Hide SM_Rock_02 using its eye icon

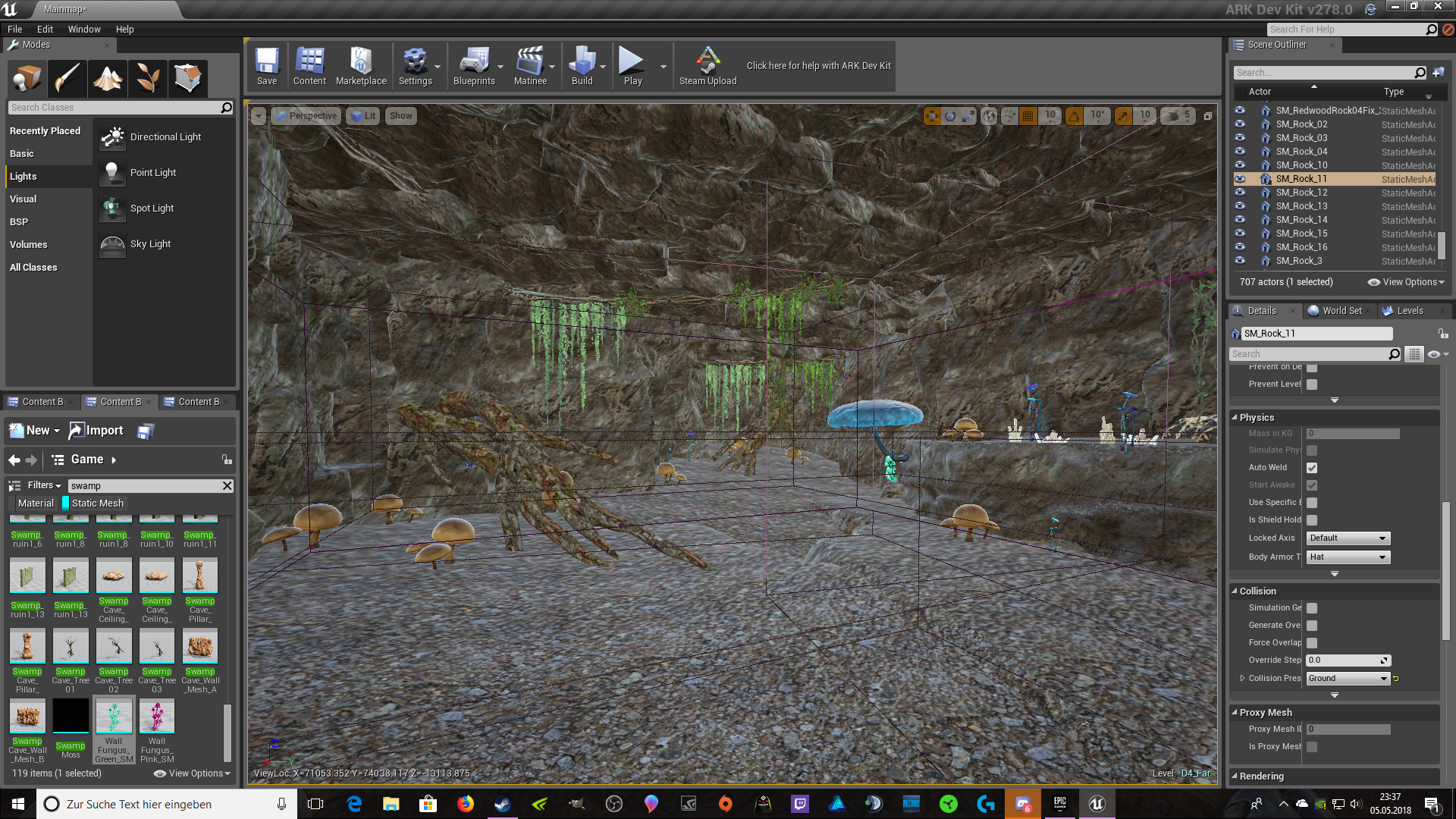pos(1240,124)
